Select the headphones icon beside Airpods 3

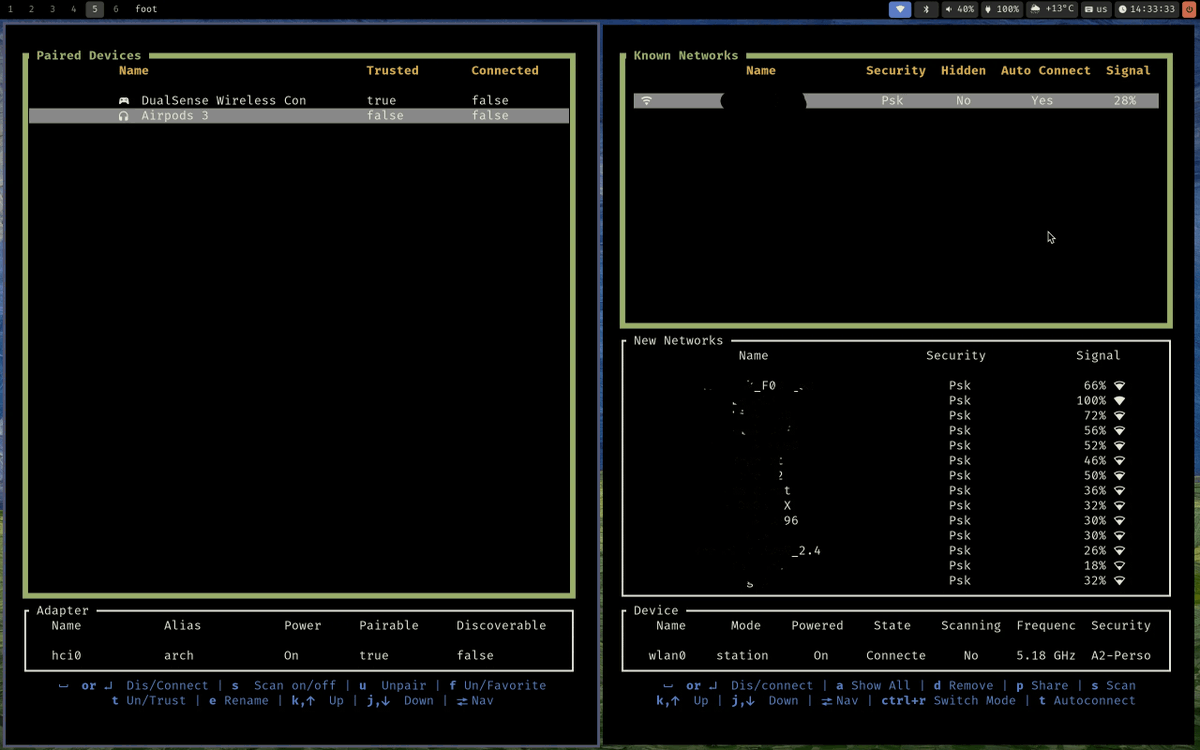pos(123,115)
